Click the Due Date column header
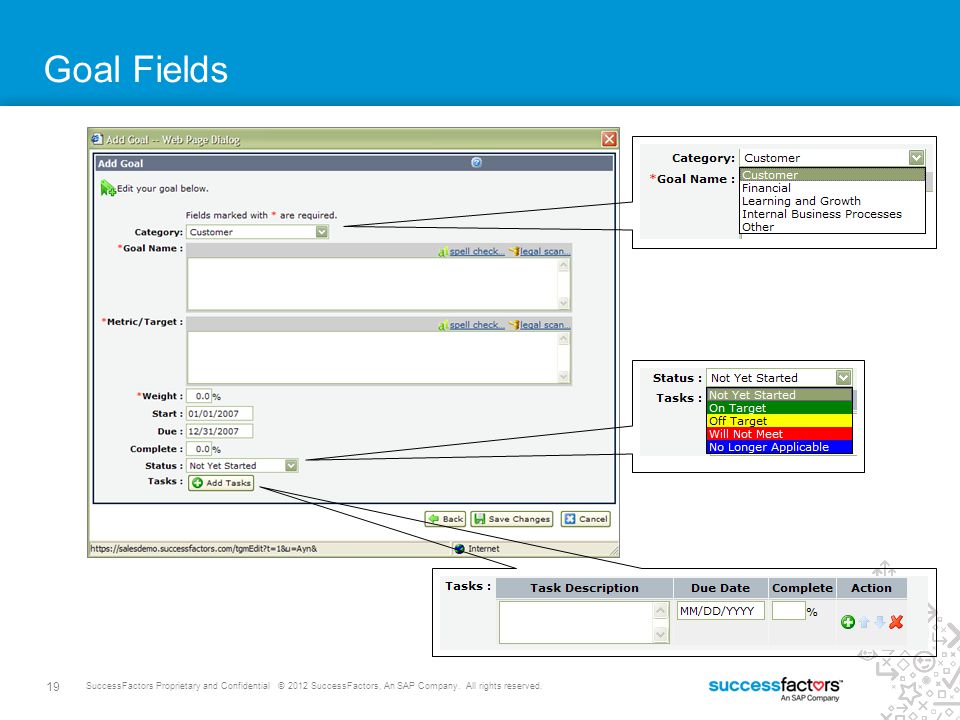 721,588
